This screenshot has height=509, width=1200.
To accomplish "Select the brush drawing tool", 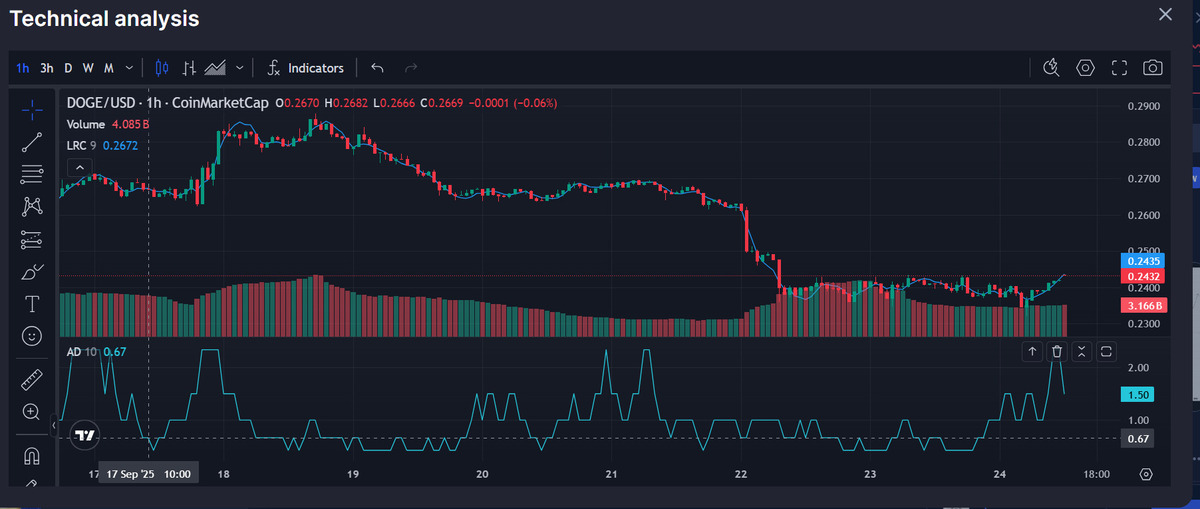I will [x=32, y=272].
